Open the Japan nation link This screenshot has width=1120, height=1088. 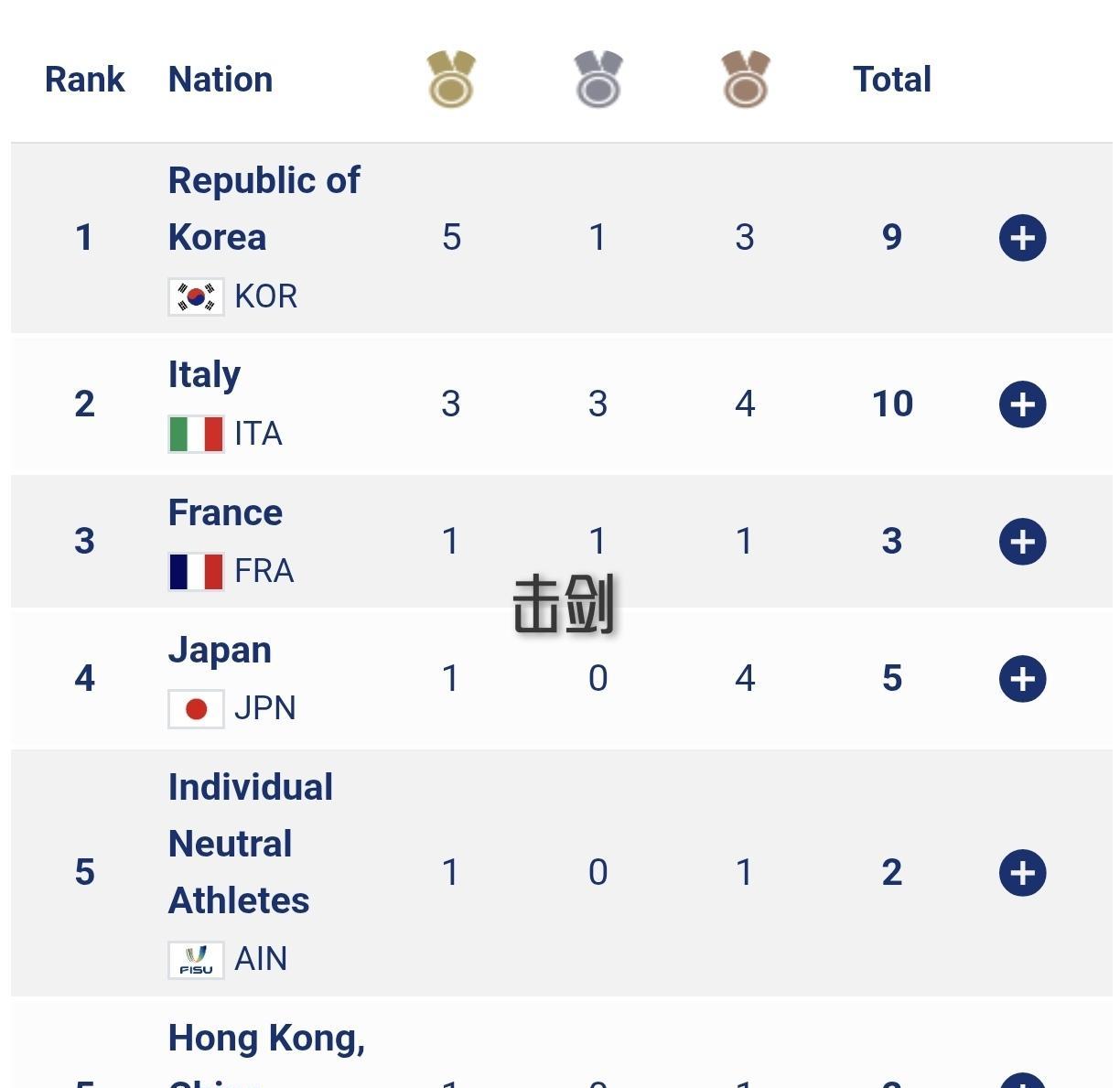click(x=220, y=650)
